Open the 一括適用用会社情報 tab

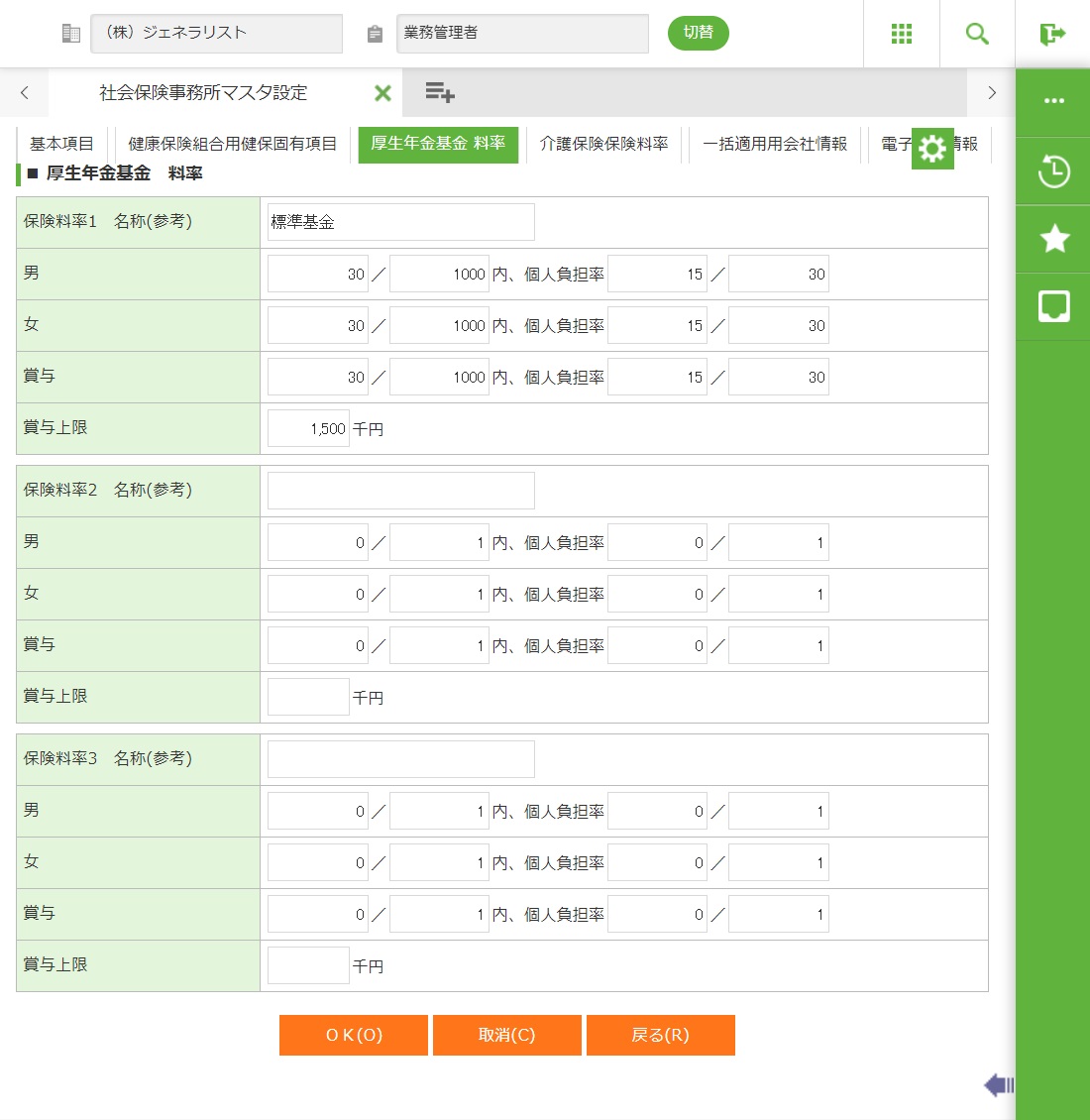(775, 144)
